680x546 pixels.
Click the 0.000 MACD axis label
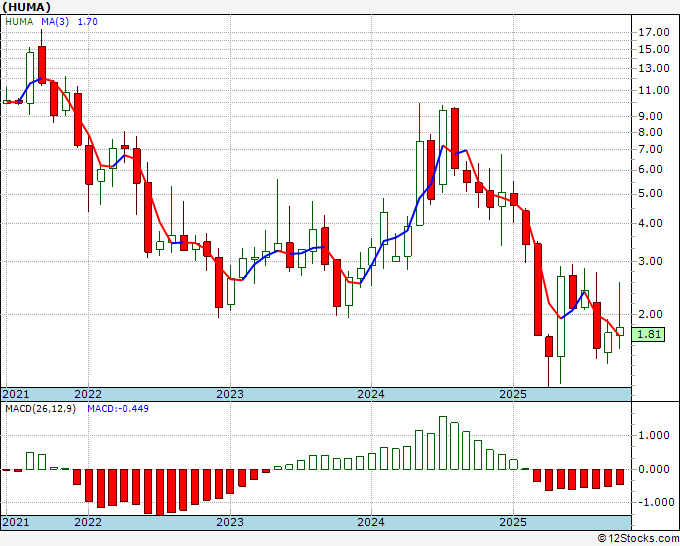click(x=654, y=469)
